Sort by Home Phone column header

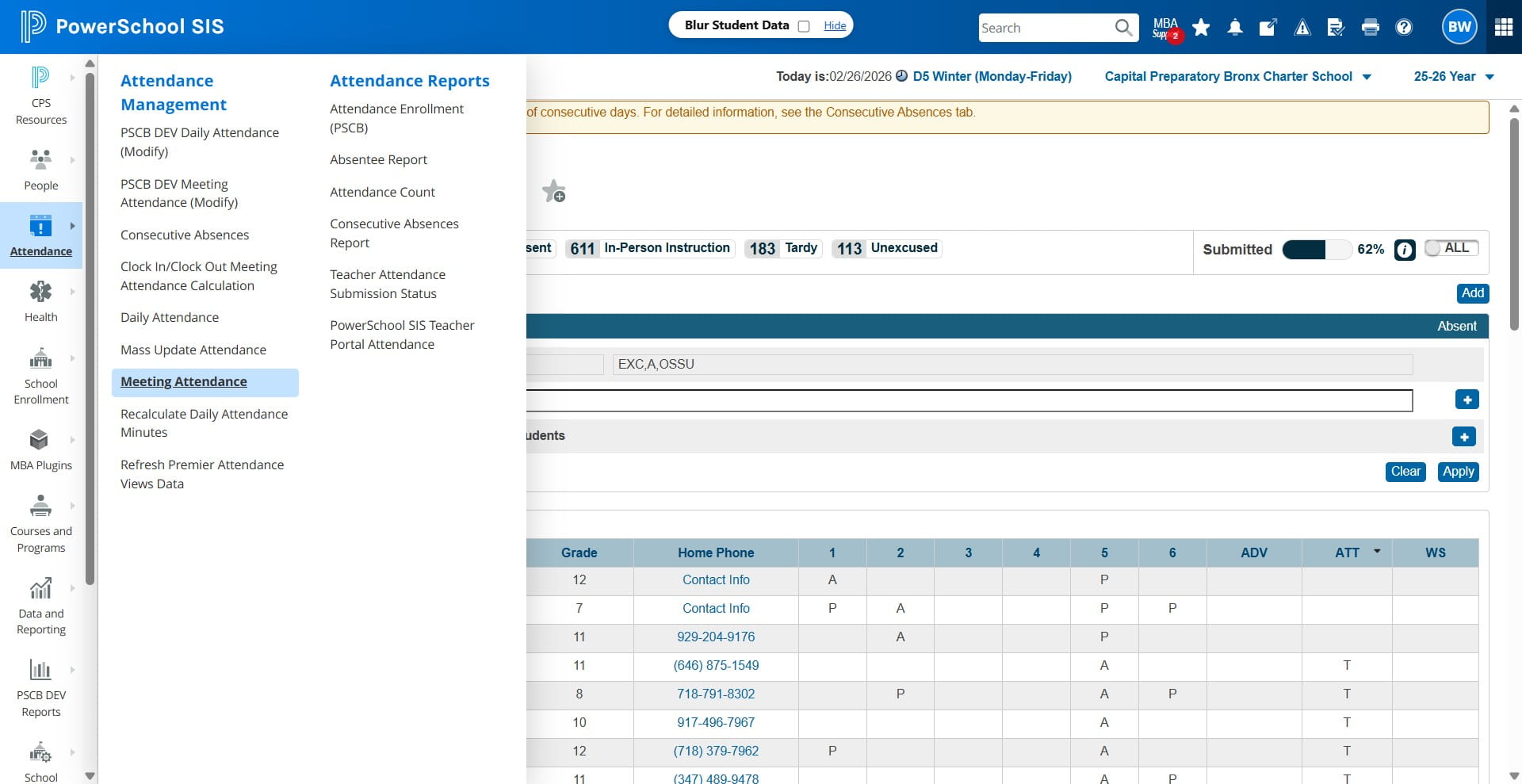716,553
